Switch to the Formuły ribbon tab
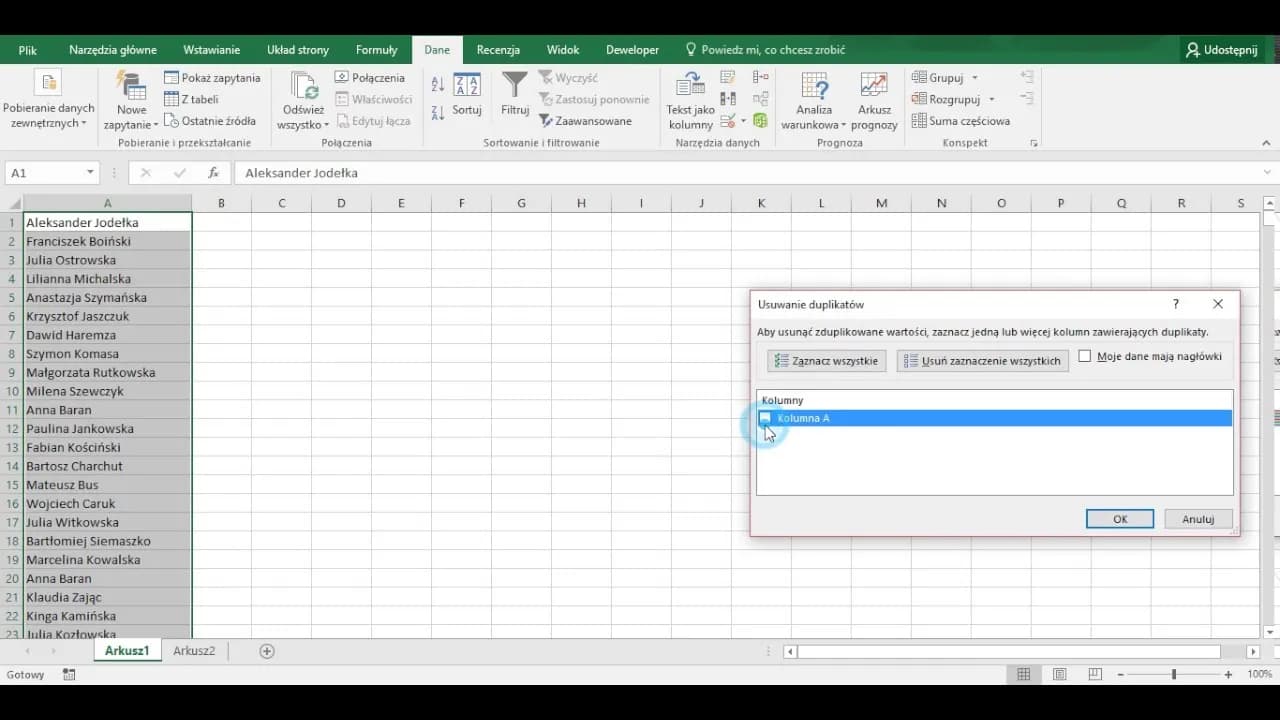The width and height of the screenshot is (1280, 720). [376, 50]
